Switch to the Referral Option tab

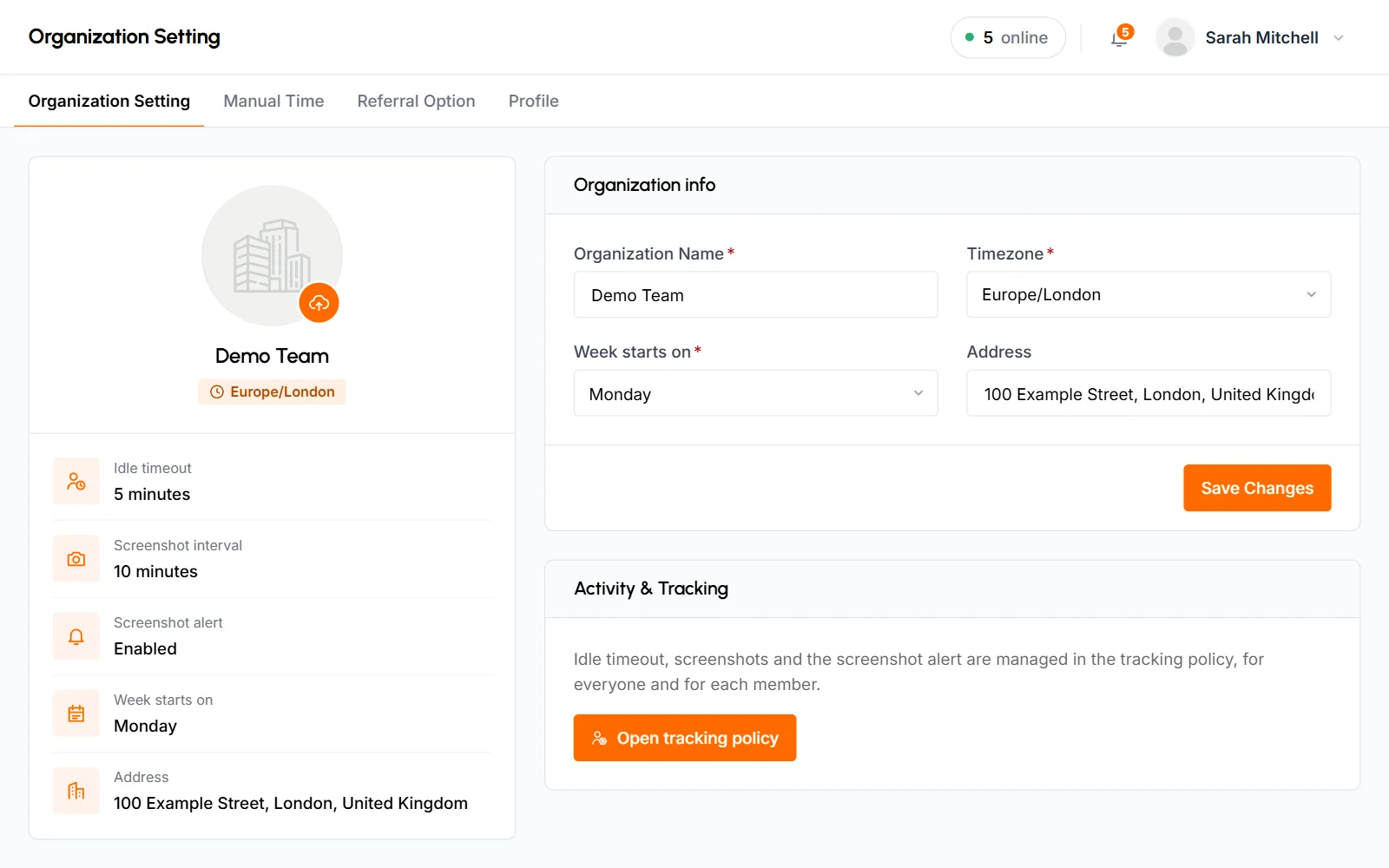pos(416,101)
